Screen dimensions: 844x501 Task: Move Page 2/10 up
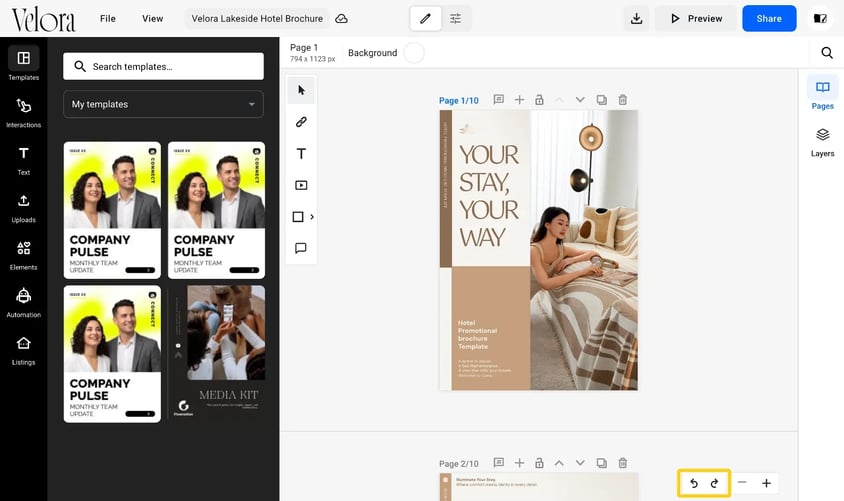pyautogui.click(x=559, y=463)
